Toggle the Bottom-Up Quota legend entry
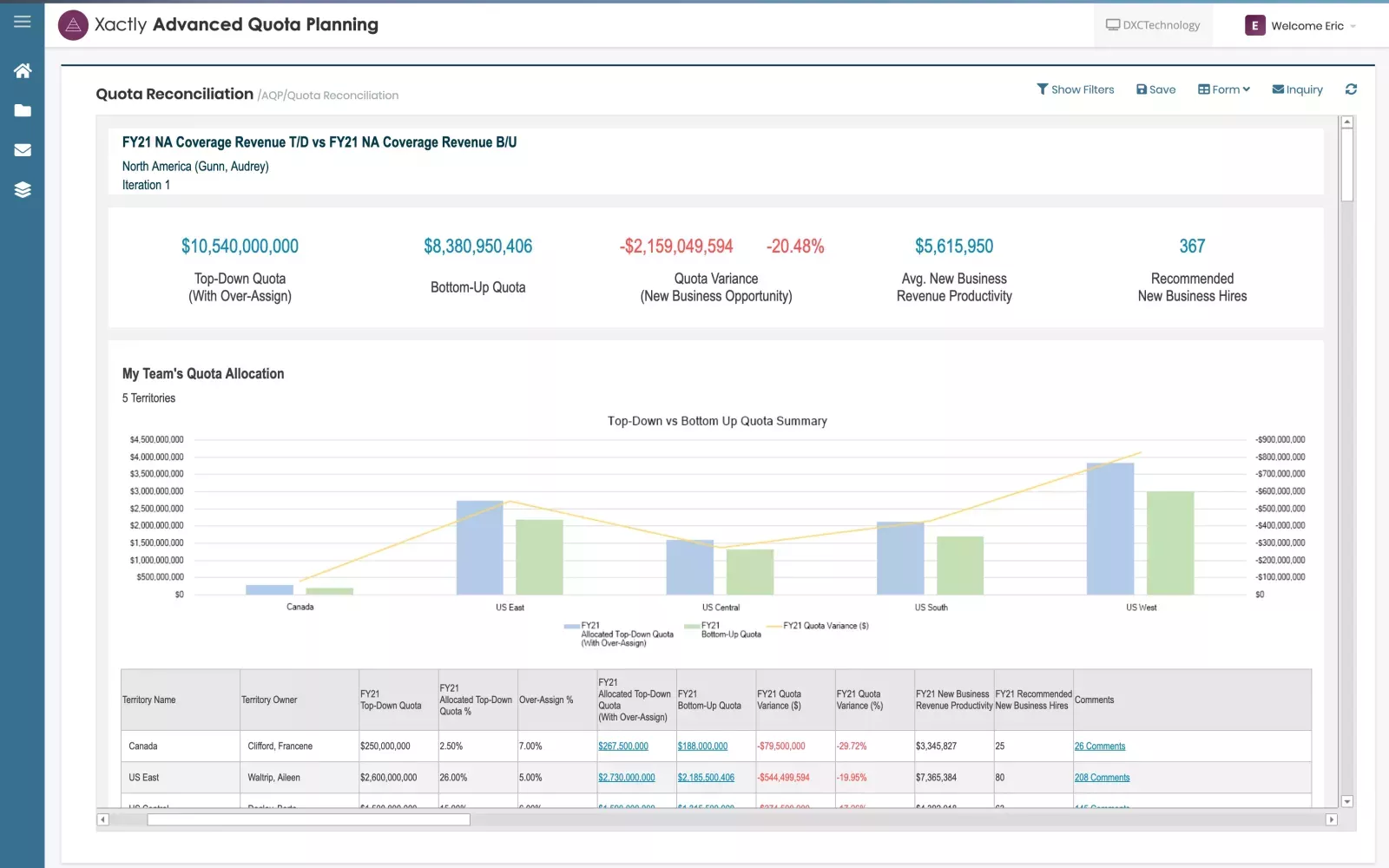 point(722,630)
